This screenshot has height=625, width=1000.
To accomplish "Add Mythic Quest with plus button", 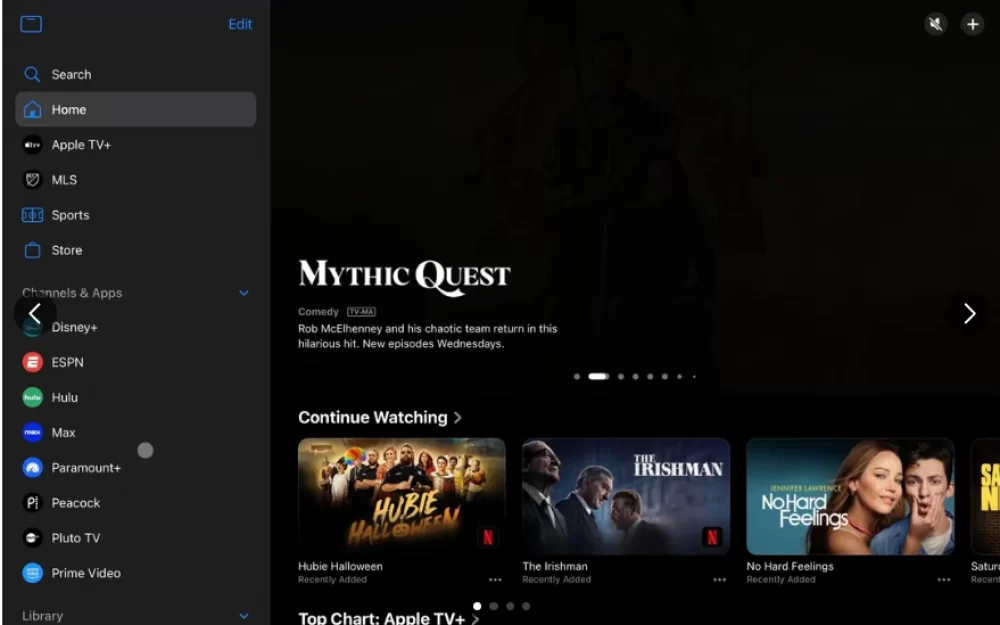I will click(972, 24).
